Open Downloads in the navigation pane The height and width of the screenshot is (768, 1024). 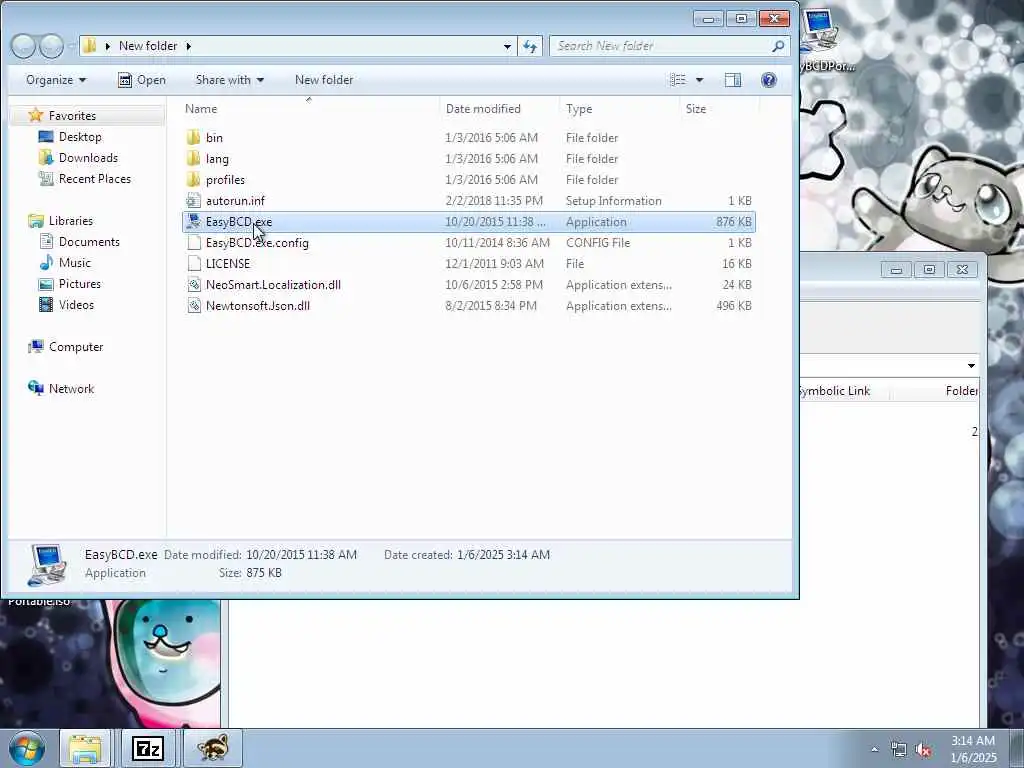coord(88,157)
